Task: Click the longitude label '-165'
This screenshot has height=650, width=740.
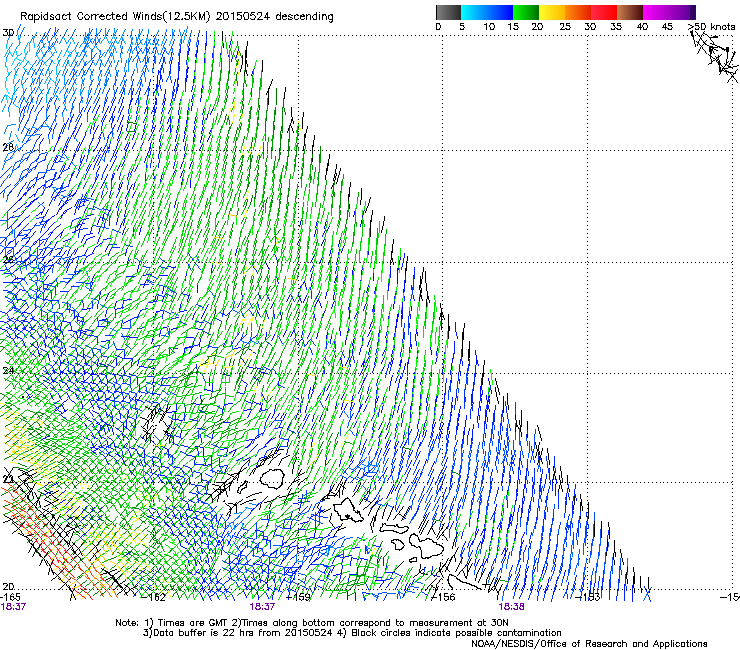Action: click(x=10, y=597)
